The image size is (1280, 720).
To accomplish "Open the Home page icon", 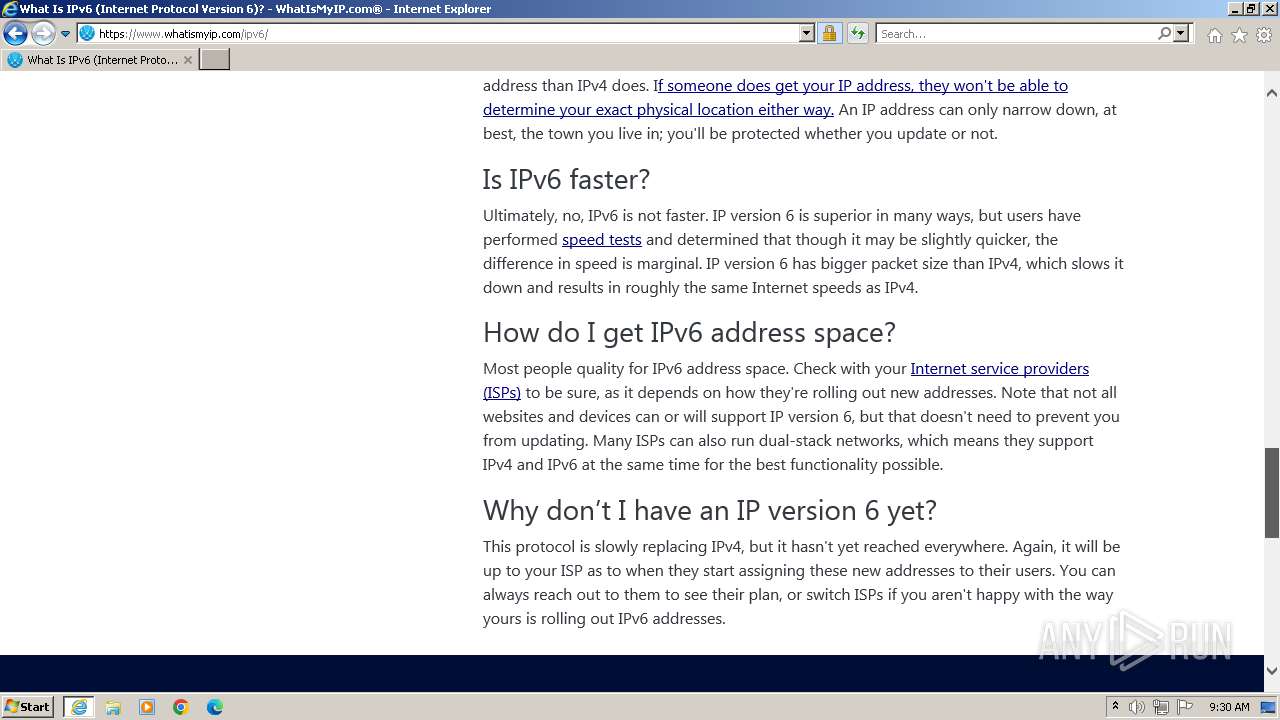I will [x=1214, y=35].
